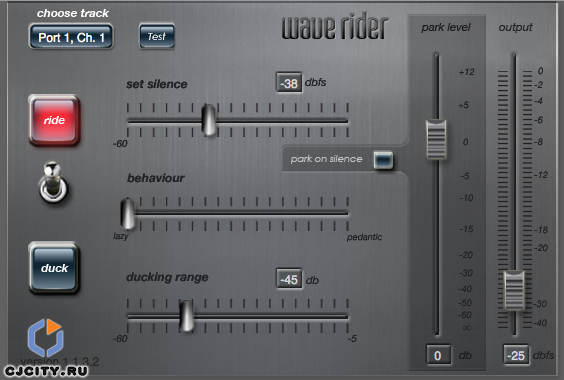Screen dimensions: 564x380
Task: Click the wave rider title logo
Action: 335,27
